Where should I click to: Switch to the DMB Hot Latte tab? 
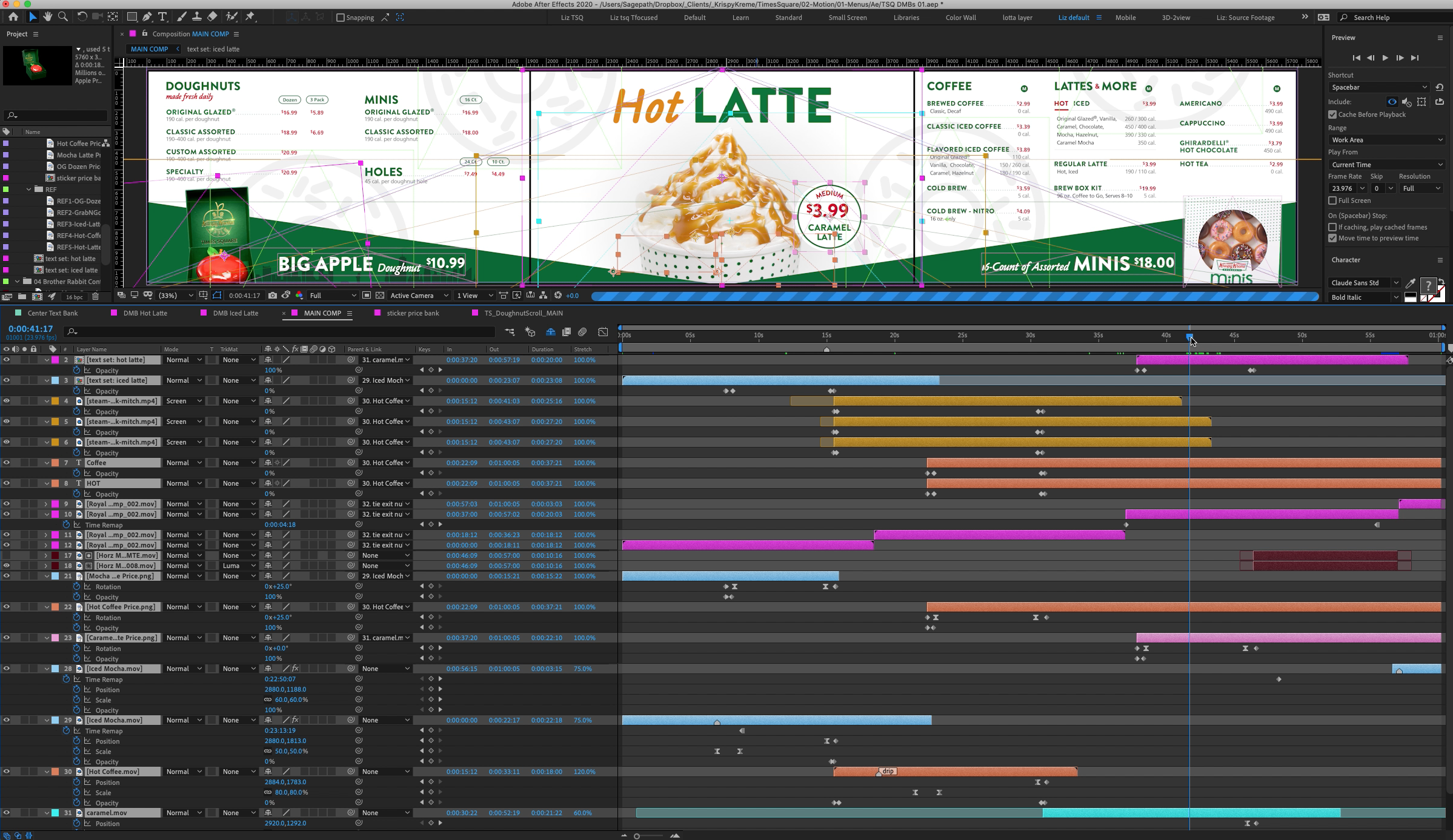(145, 313)
